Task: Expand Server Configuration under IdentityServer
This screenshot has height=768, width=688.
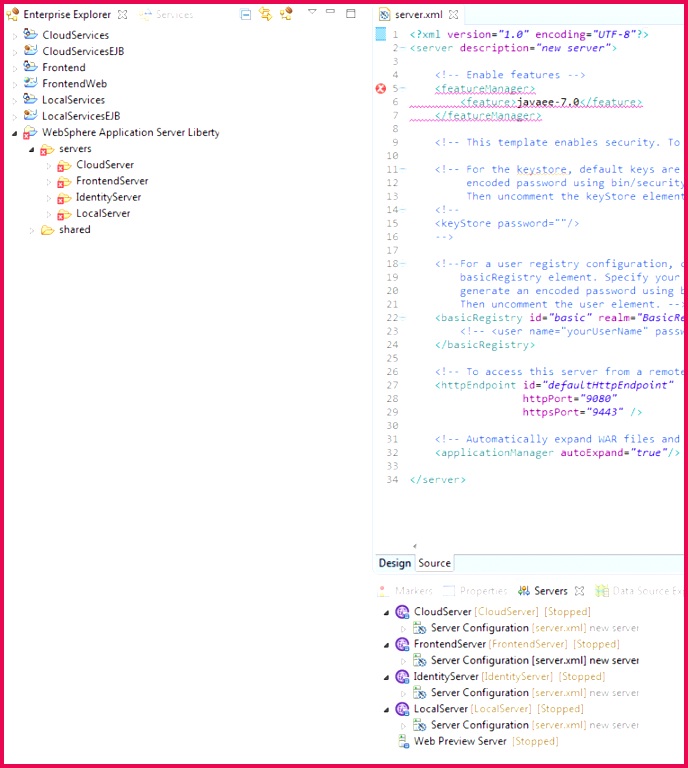Action: coord(403,694)
